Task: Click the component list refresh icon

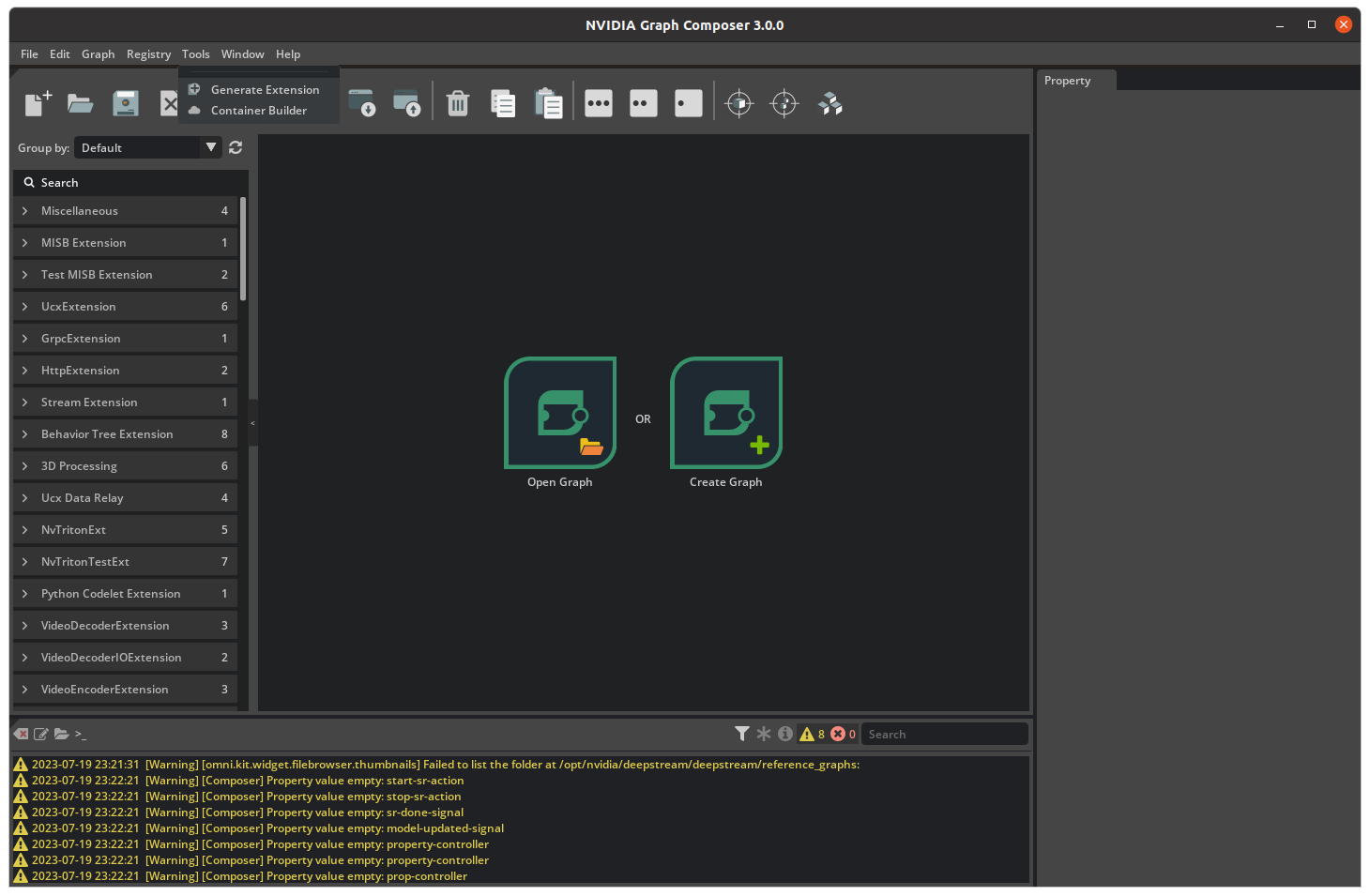Action: click(x=236, y=147)
